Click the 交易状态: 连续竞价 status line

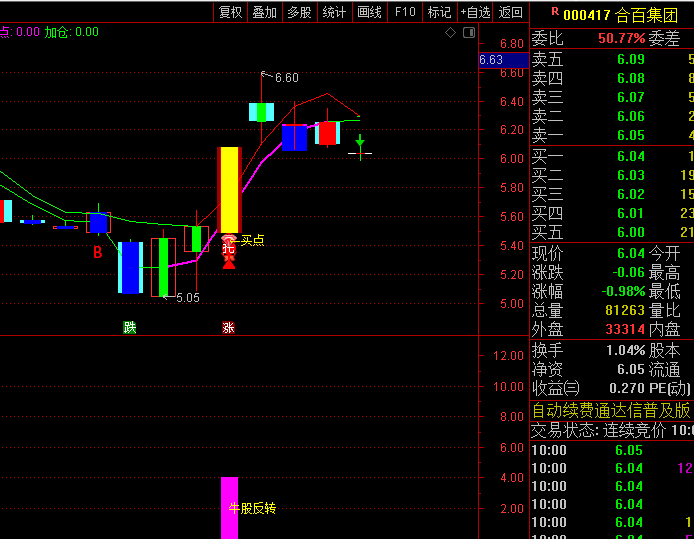612,430
